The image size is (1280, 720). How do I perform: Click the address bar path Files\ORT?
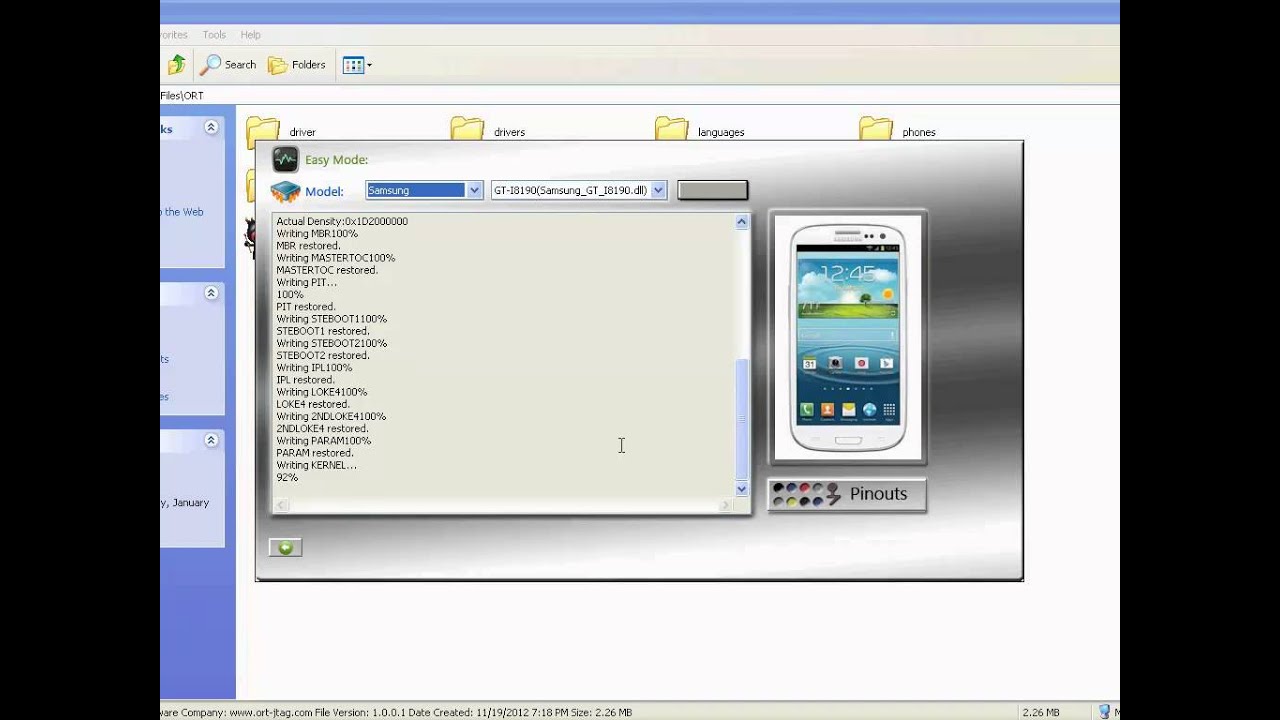click(x=182, y=96)
